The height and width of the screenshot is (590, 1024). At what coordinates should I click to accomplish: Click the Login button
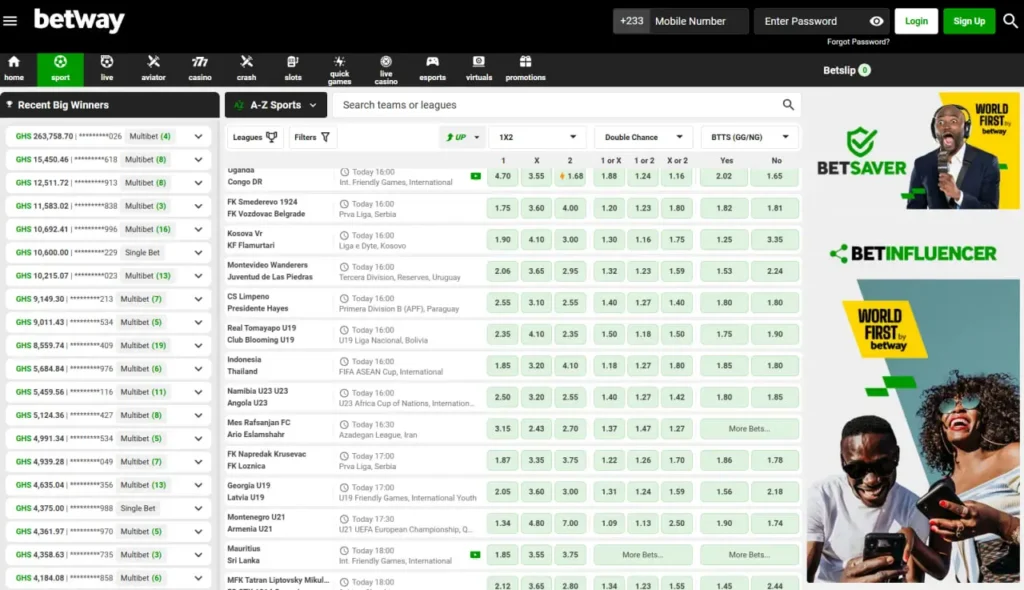coord(916,21)
